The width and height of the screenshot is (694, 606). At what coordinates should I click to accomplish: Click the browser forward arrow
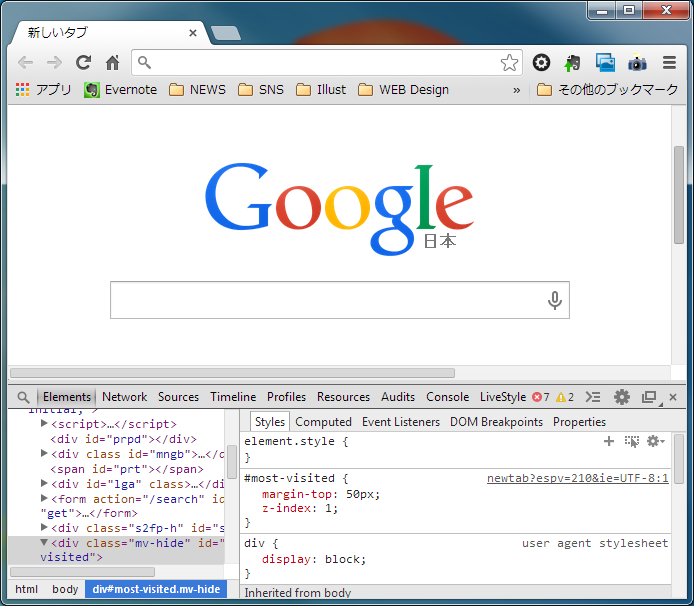[x=54, y=63]
